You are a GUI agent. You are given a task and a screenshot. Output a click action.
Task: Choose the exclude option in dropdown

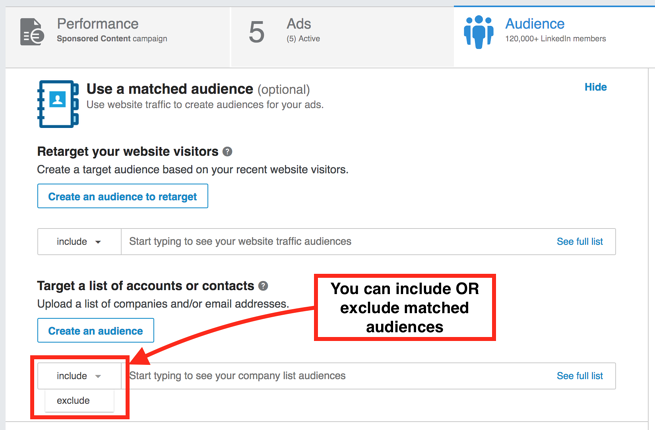pos(73,400)
